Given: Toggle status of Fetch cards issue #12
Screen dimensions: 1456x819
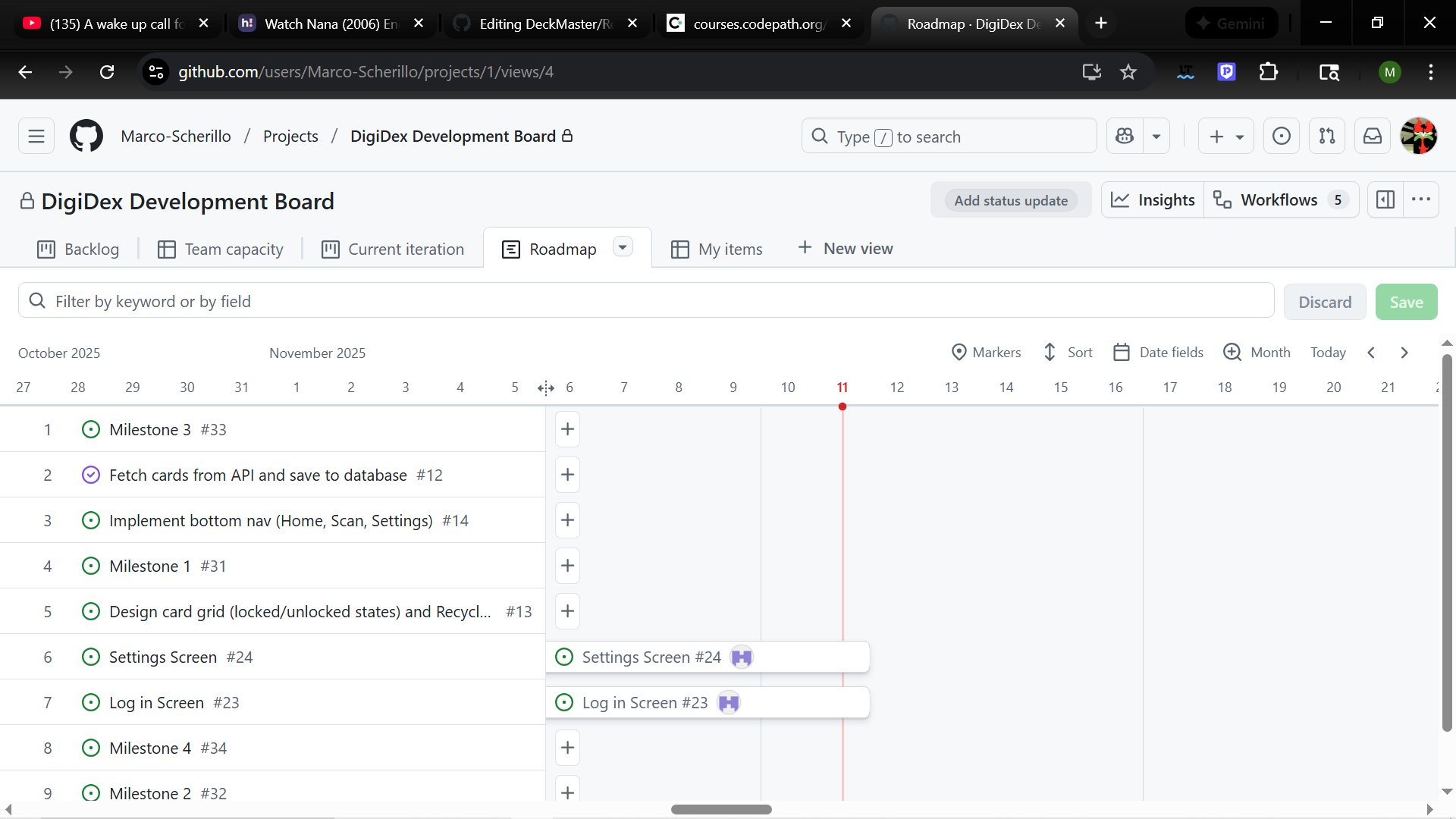Looking at the screenshot, I should 91,475.
